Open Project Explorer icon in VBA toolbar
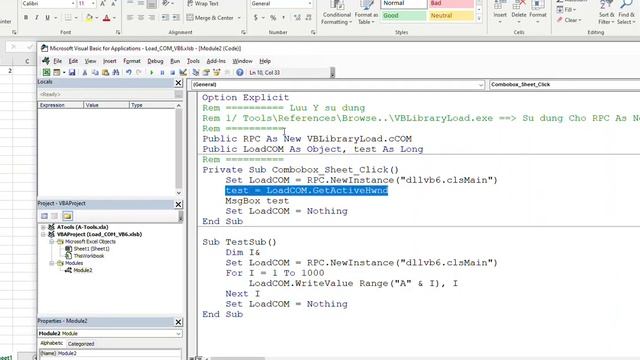This screenshot has width=640, height=360. pos(196,73)
